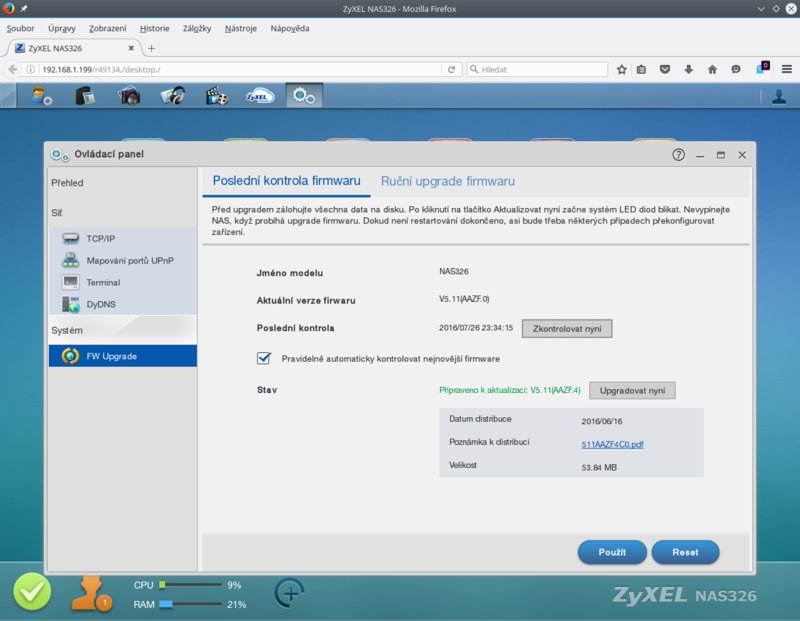Click the green checkmark status icon
This screenshot has width=800, height=621.
click(x=32, y=591)
